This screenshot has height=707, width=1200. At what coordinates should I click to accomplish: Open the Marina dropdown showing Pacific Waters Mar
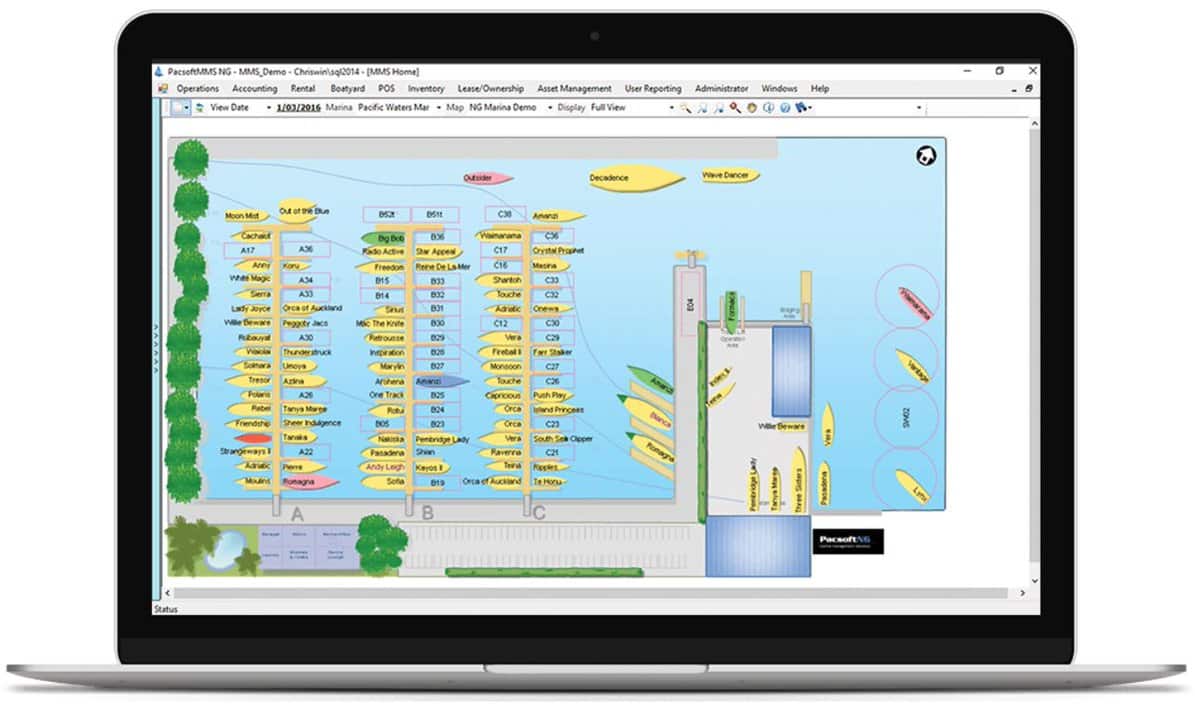tap(394, 107)
